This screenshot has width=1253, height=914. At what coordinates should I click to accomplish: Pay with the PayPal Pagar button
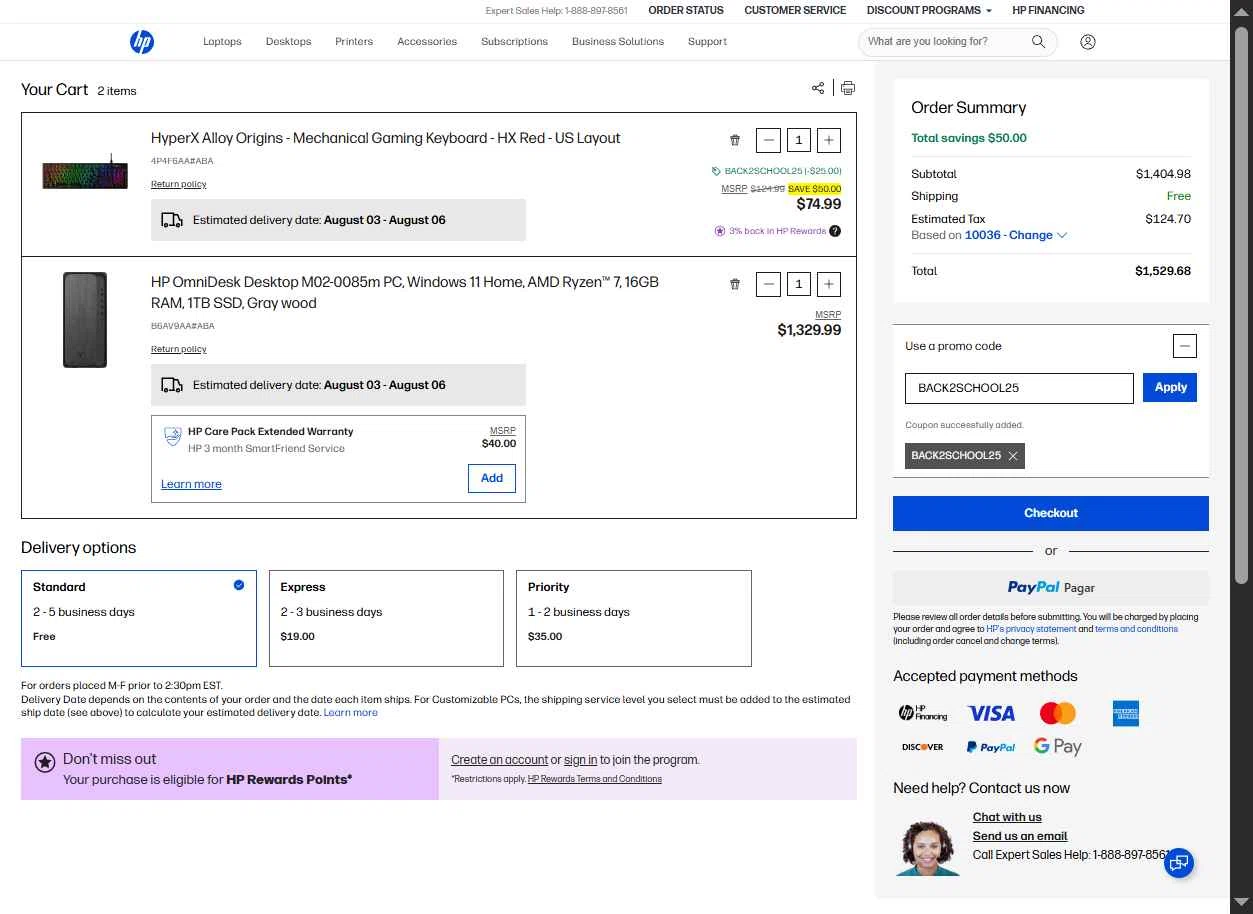[x=1051, y=588]
